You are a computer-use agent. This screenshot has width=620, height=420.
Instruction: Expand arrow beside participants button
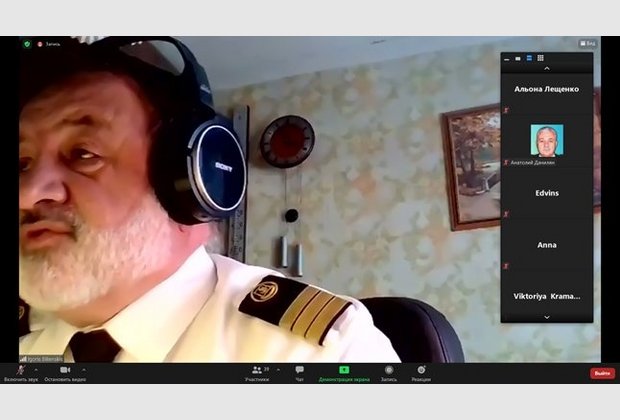pyautogui.click(x=278, y=370)
